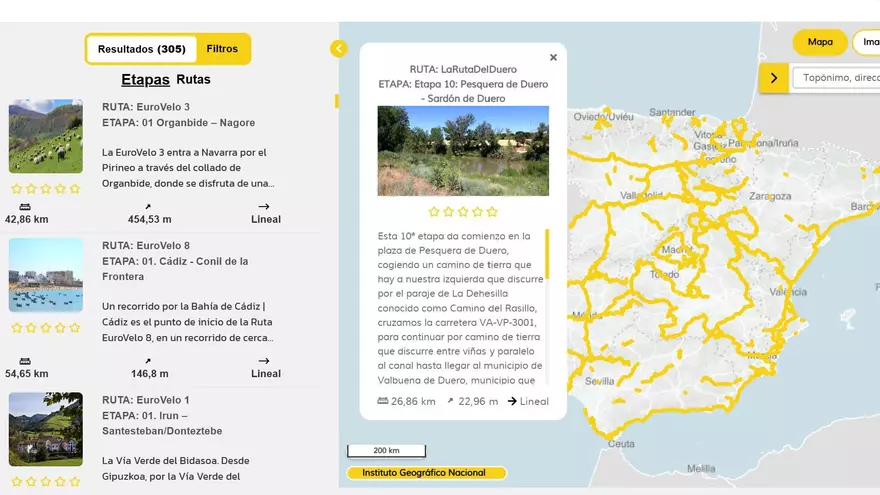Click the popup distance icon beside 26,86 km
Screen dimensions: 880x495
tap(383, 401)
